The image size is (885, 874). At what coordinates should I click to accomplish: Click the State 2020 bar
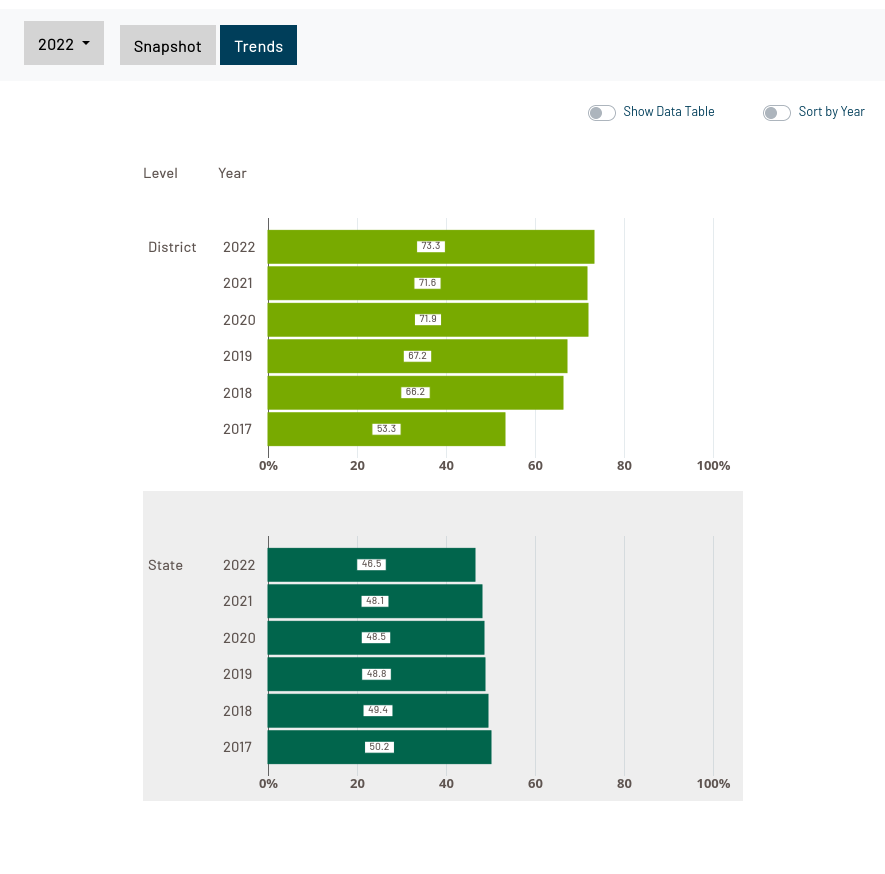[310, 638]
